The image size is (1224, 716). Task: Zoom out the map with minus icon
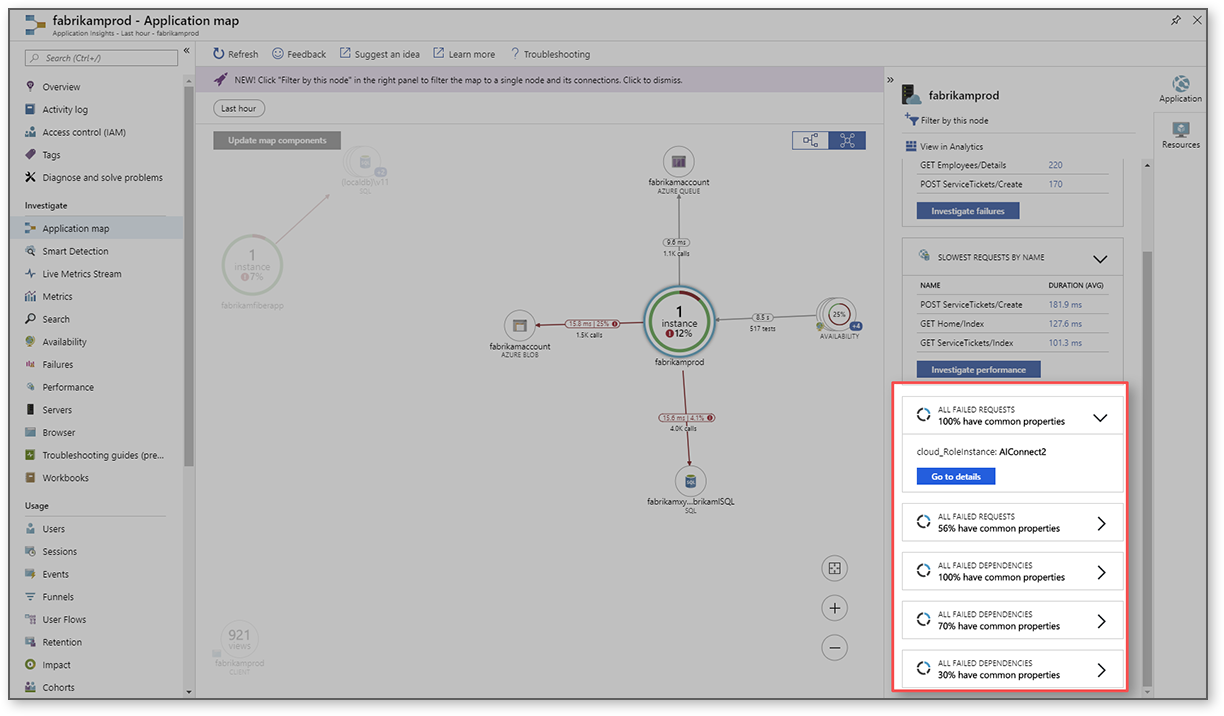coord(835,647)
